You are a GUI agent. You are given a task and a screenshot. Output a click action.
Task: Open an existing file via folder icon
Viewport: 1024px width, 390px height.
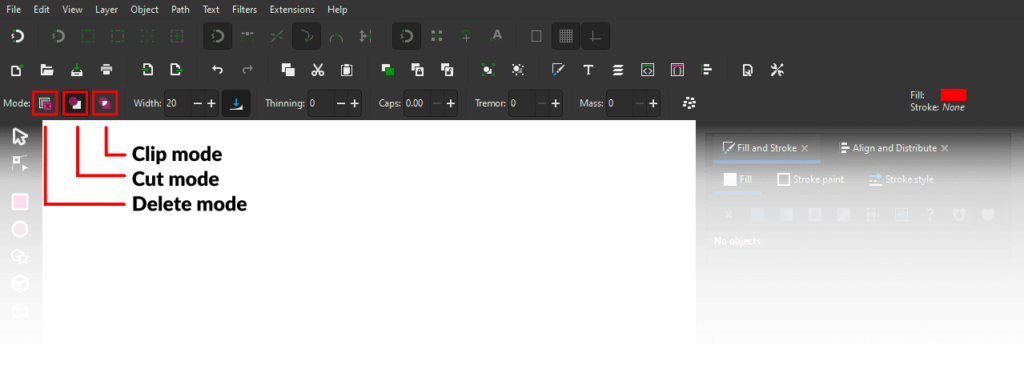(46, 70)
